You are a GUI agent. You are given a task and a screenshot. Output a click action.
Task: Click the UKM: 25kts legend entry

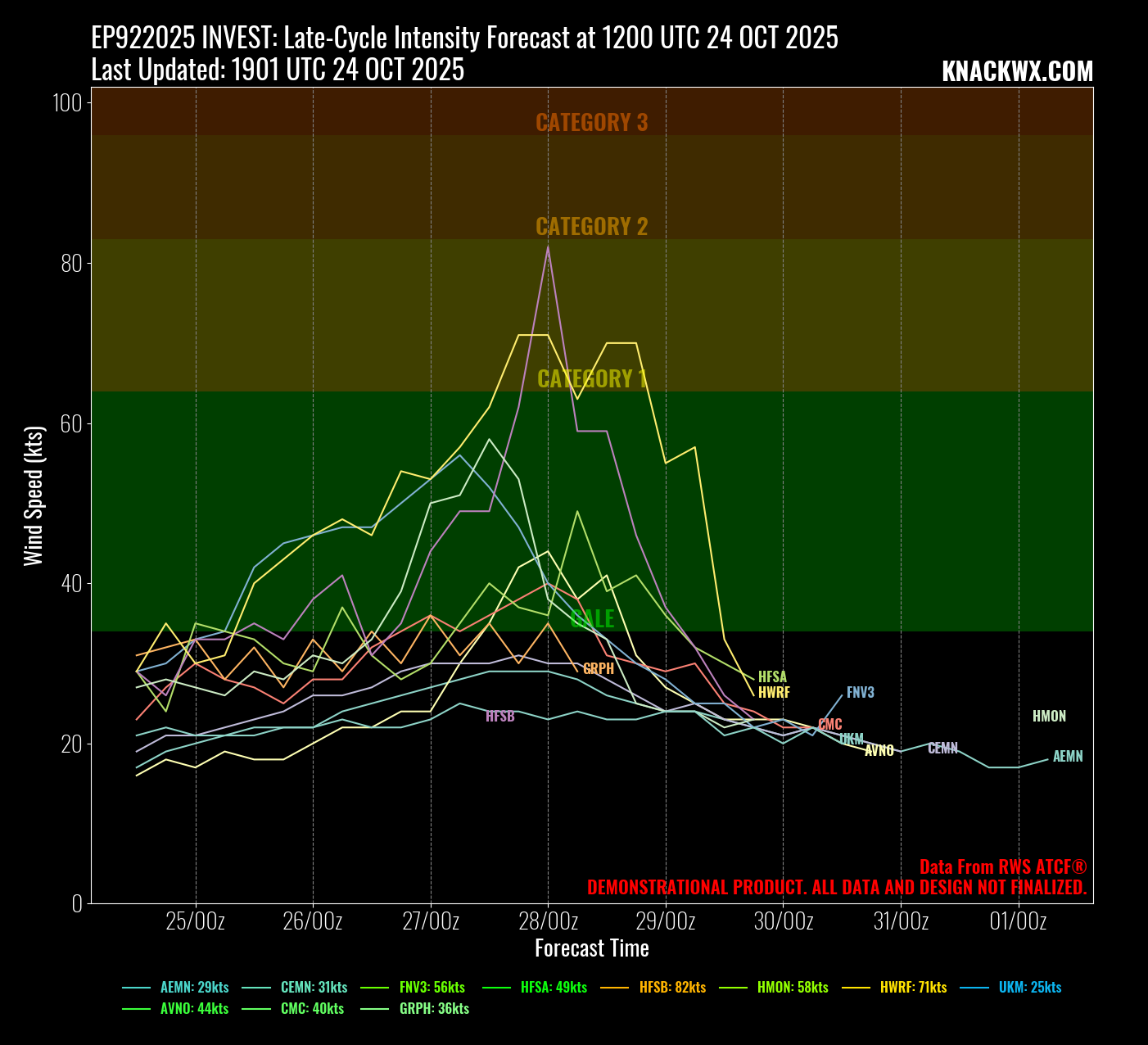(1029, 988)
